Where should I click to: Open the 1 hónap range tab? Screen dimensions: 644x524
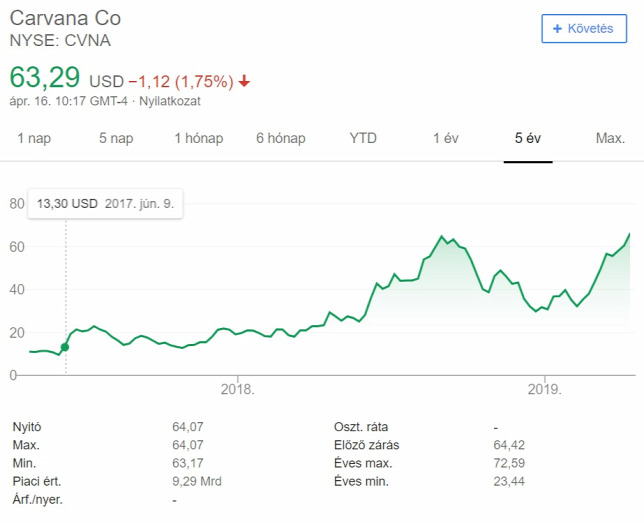coord(199,138)
